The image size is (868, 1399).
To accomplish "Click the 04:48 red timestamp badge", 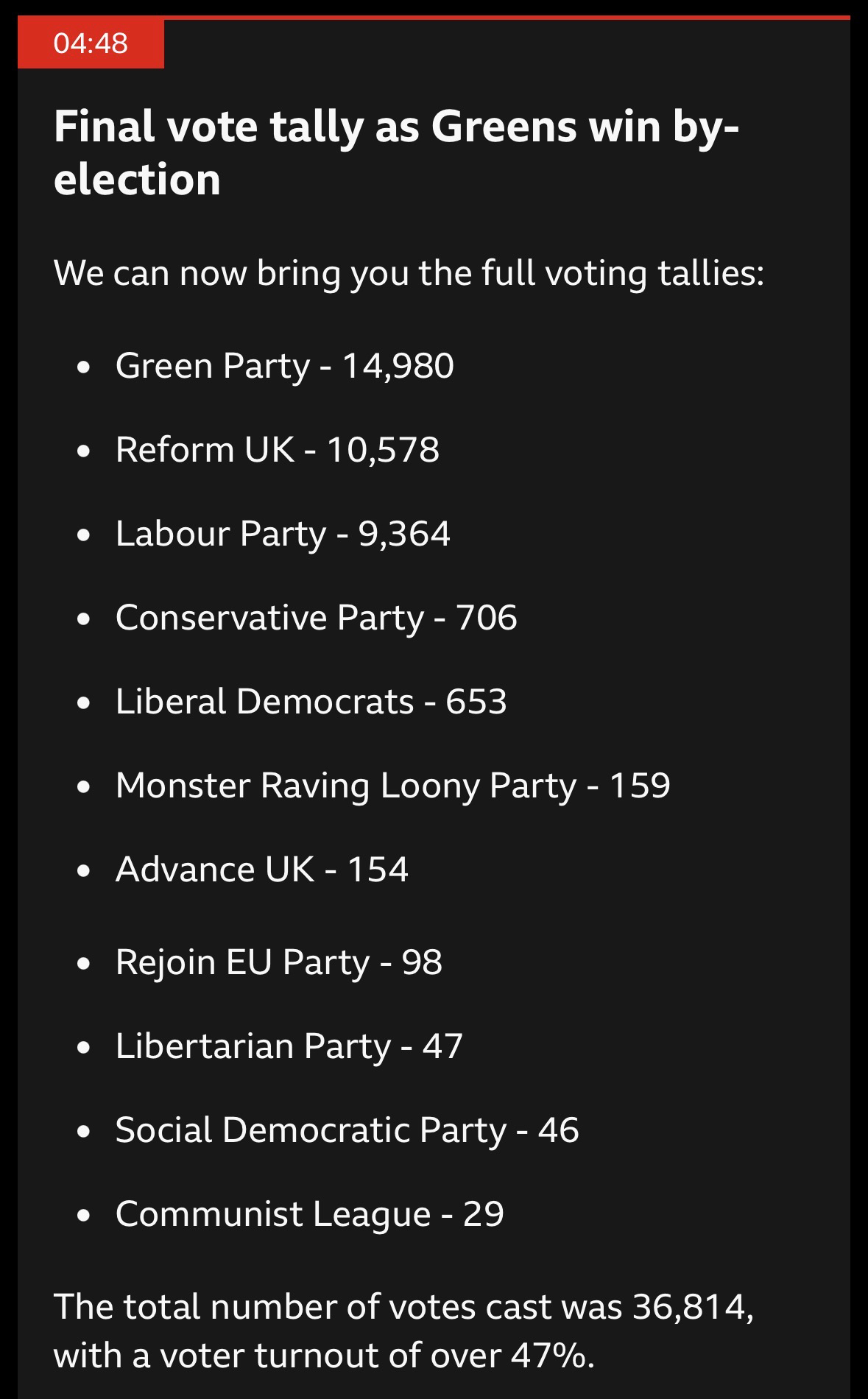I will pos(91,43).
